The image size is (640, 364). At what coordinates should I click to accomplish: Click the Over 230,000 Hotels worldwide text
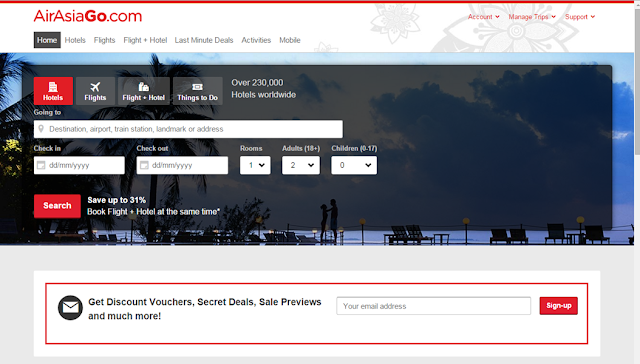[x=264, y=89]
